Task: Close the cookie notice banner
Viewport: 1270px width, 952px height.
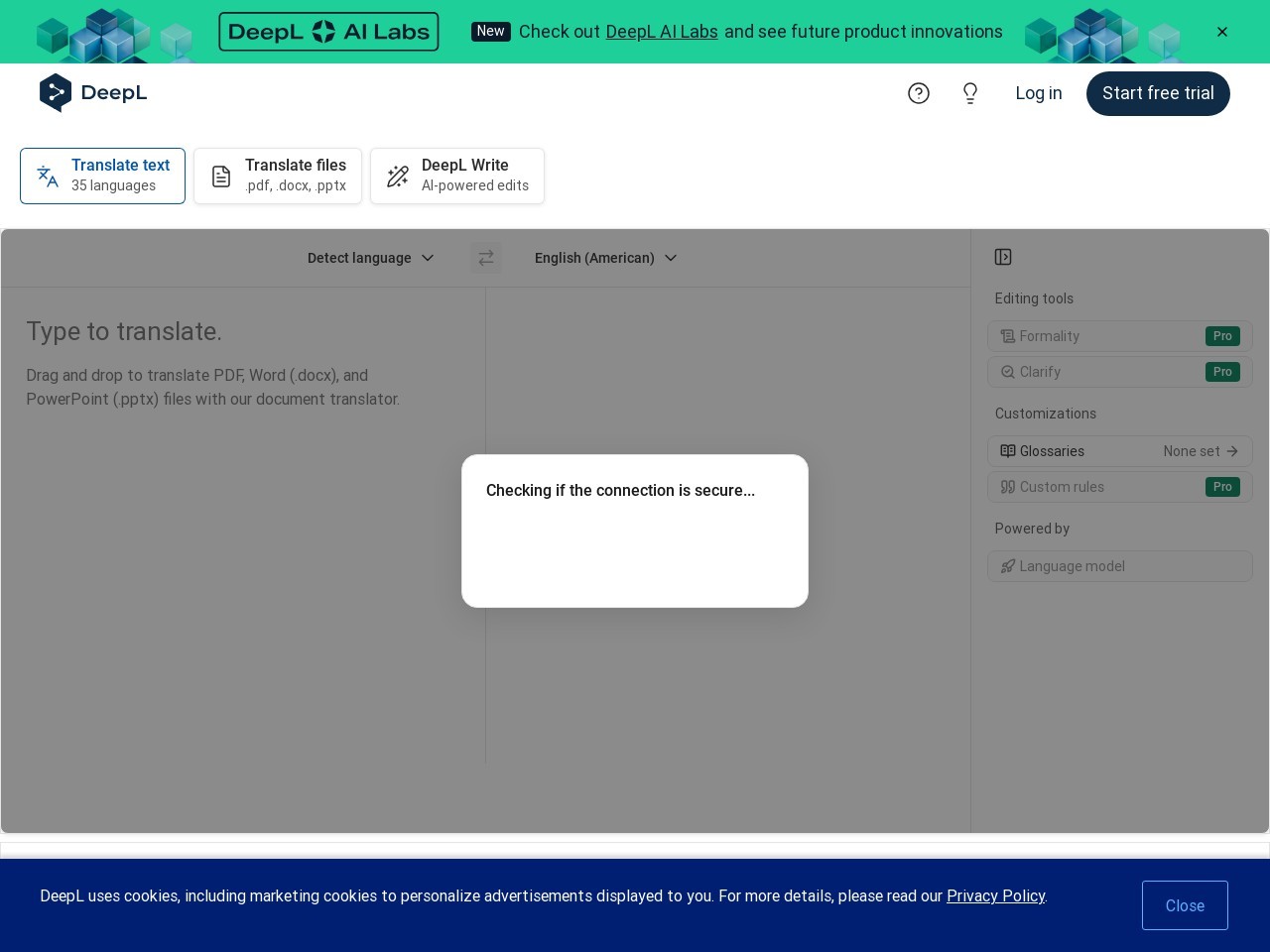Action: pyautogui.click(x=1185, y=905)
